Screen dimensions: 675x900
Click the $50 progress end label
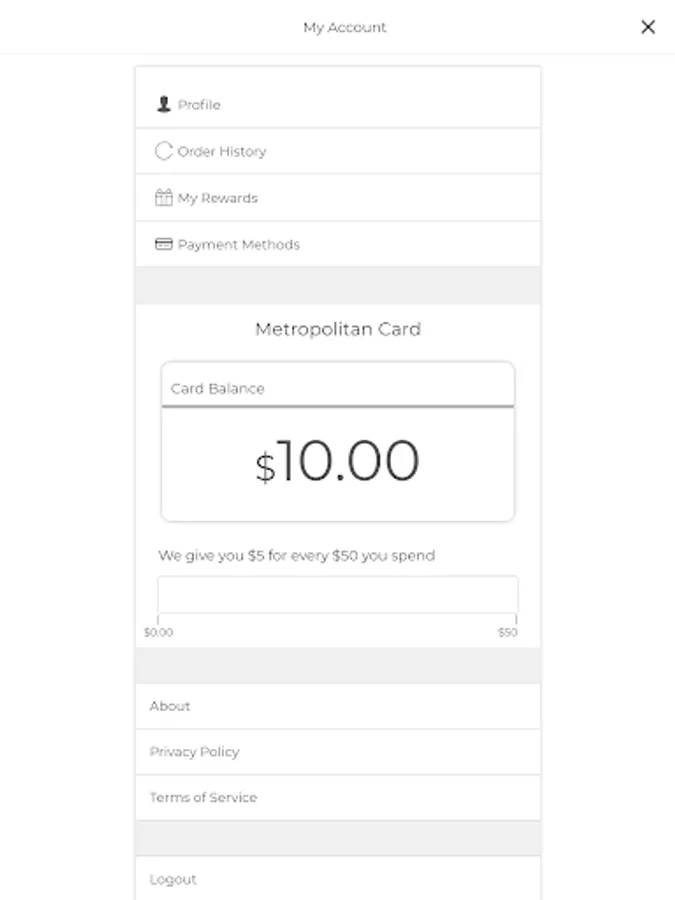(x=508, y=632)
